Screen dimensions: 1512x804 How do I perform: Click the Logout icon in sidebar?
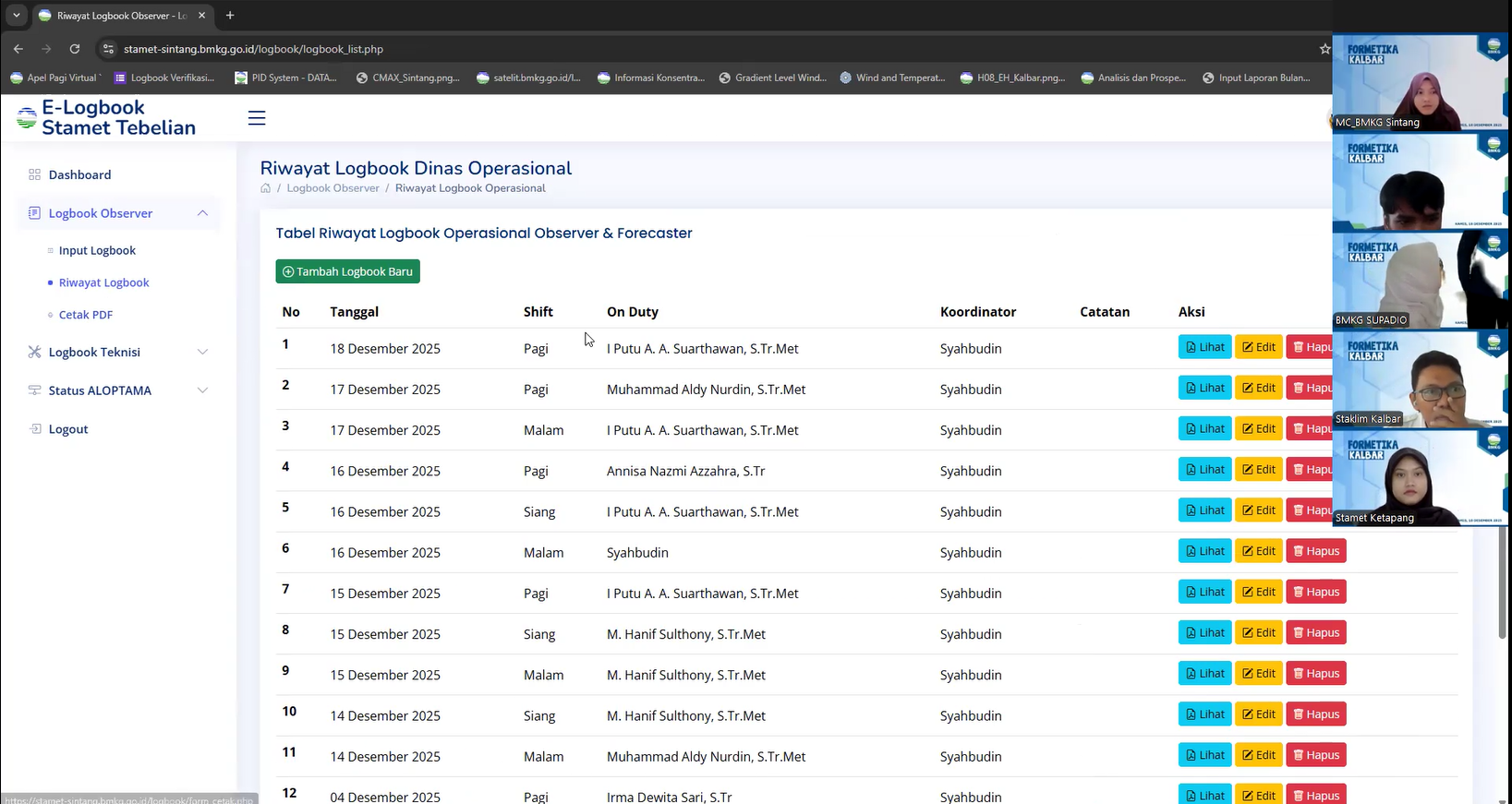pyautogui.click(x=35, y=429)
